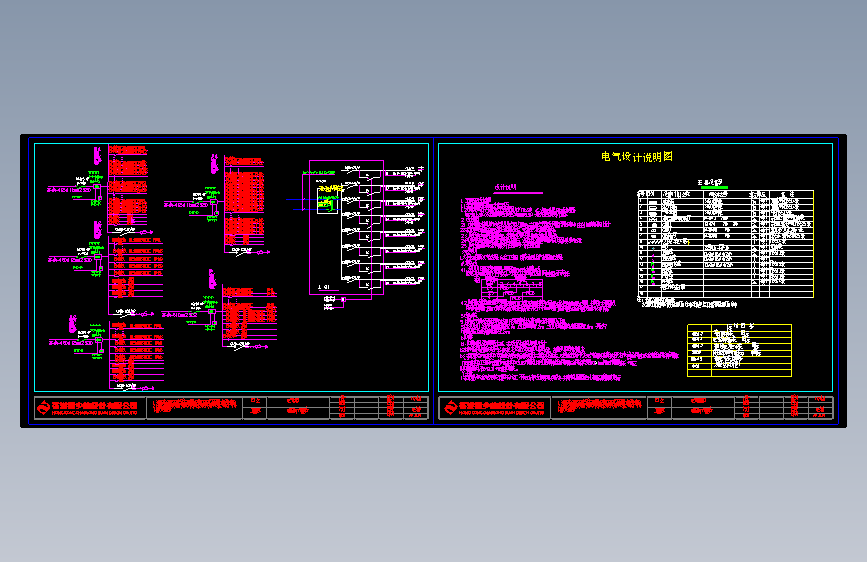Select the yellow-bordered legend table
867x562 pixels.
tap(739, 351)
